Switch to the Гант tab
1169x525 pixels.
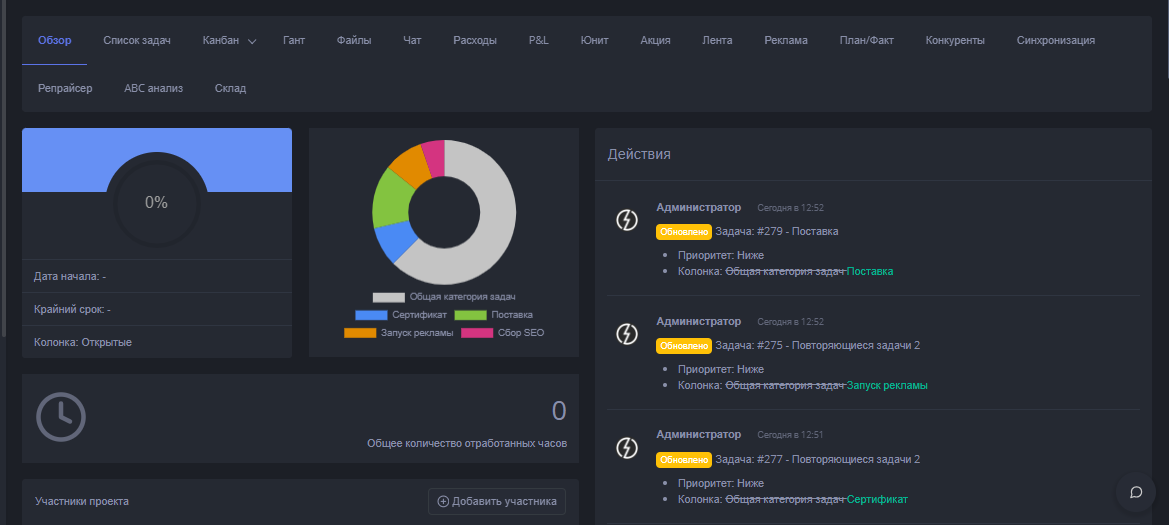click(x=294, y=41)
